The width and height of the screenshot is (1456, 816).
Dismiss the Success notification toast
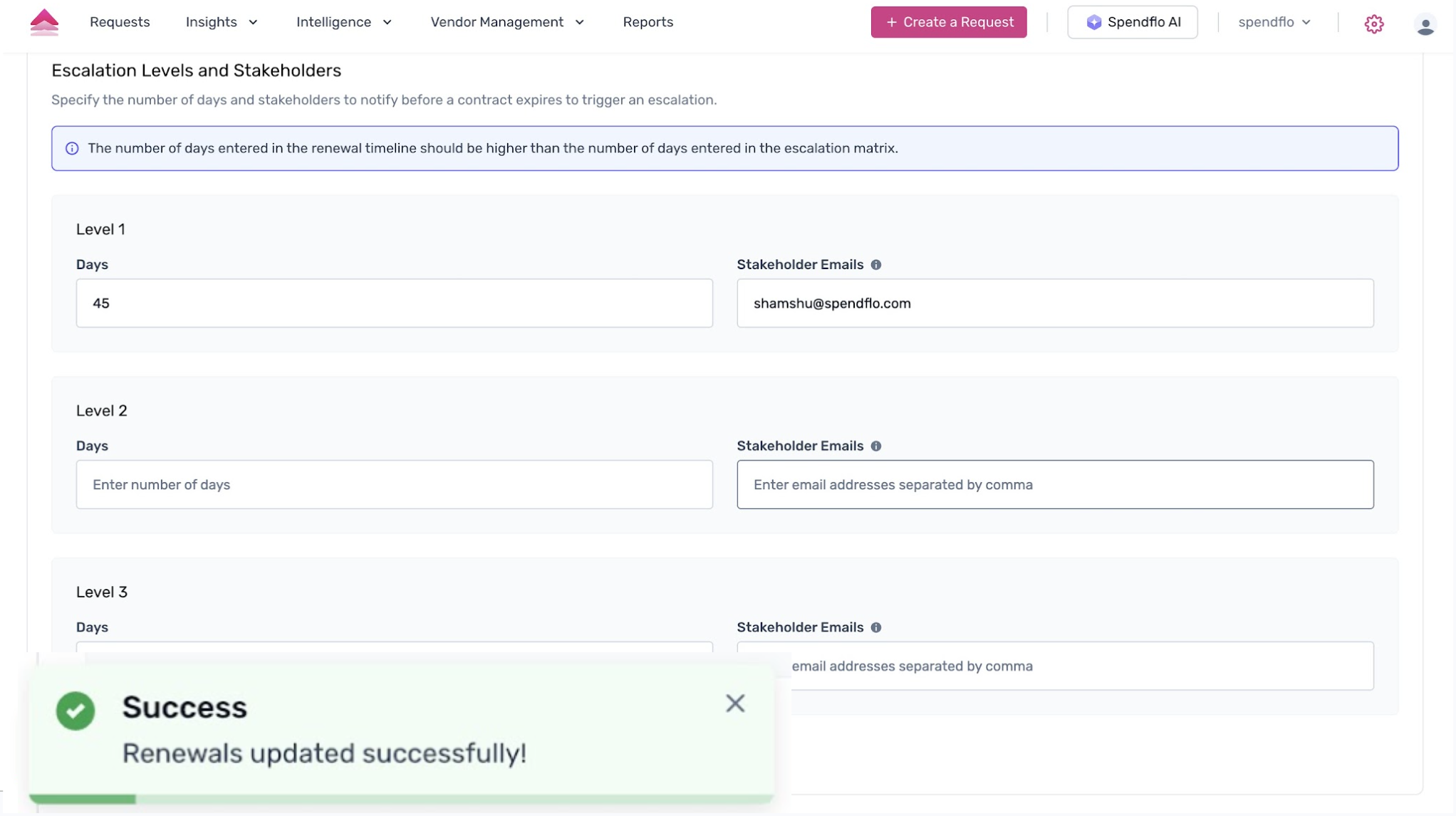pos(735,703)
